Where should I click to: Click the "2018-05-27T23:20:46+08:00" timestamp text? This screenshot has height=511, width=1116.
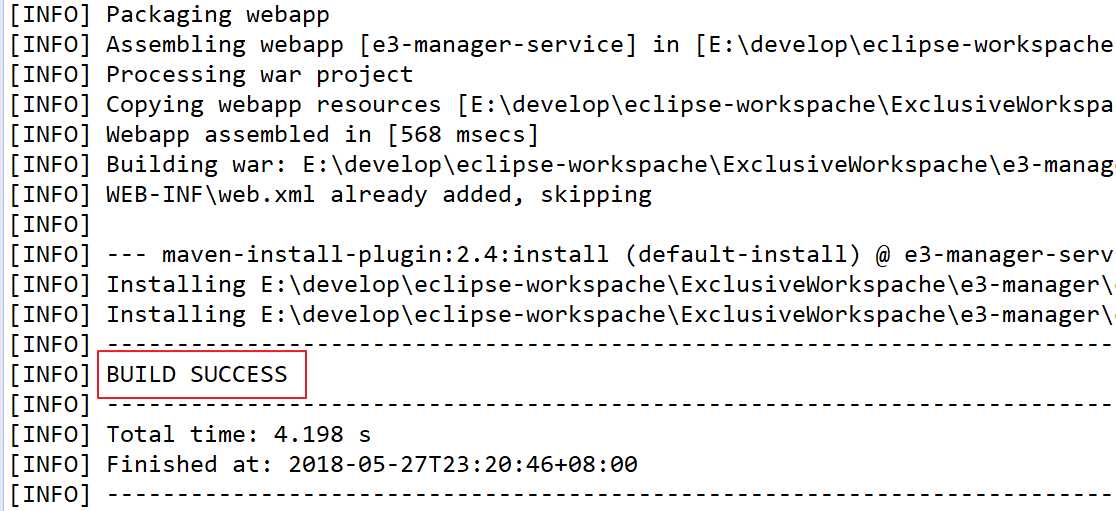click(463, 464)
